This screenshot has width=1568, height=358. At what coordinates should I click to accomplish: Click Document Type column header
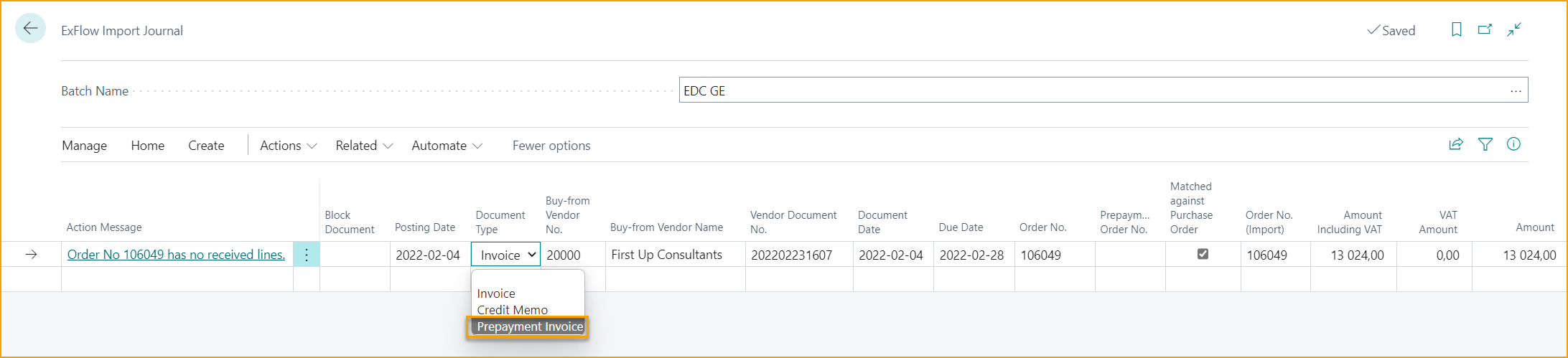point(500,222)
